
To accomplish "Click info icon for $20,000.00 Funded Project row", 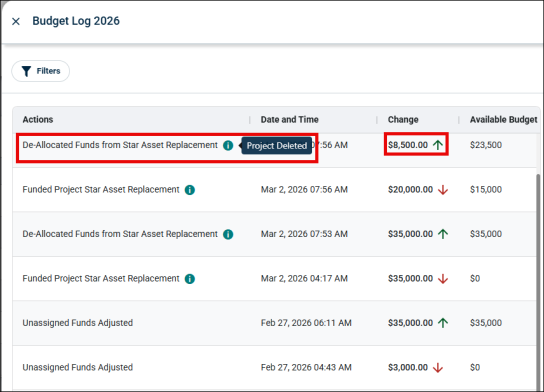I will [x=190, y=190].
